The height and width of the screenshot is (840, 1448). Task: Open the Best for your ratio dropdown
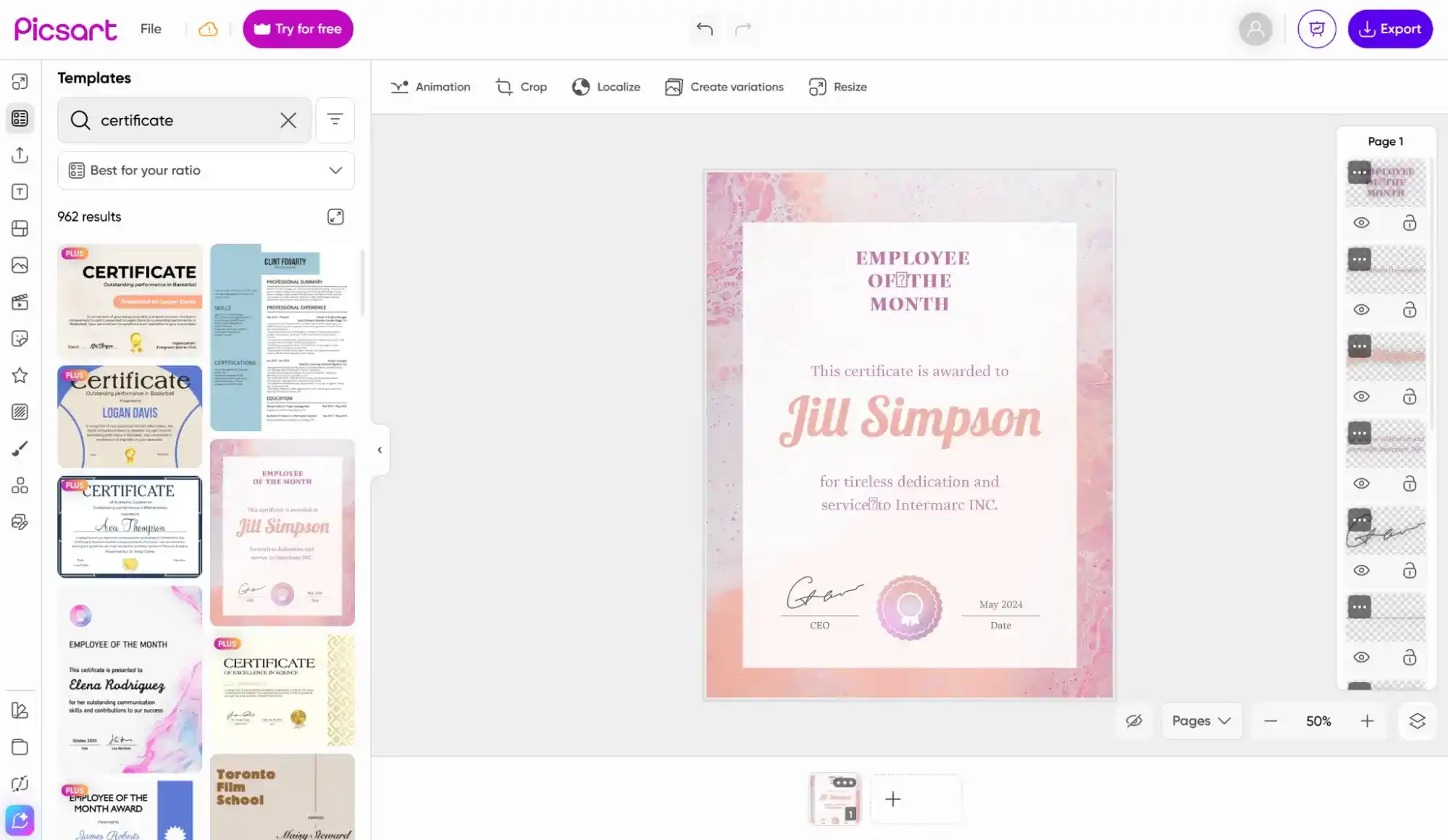(x=206, y=170)
